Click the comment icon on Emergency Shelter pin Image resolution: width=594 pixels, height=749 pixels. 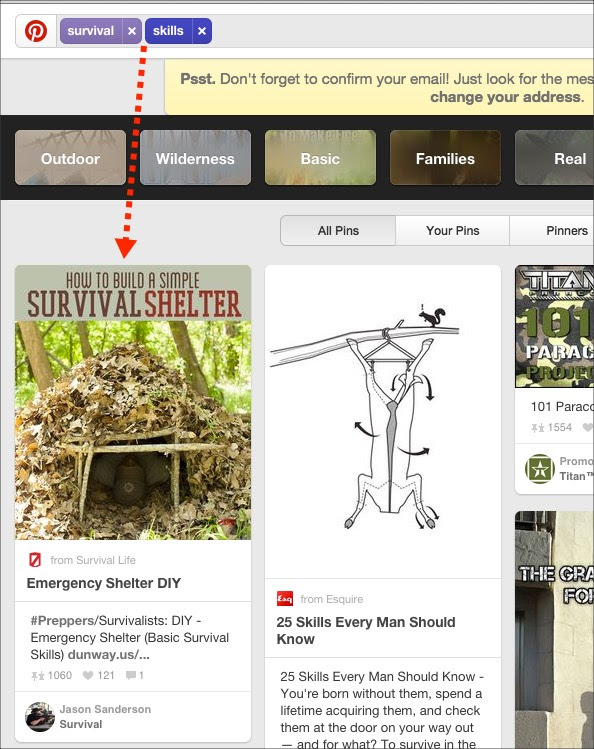pyautogui.click(x=130, y=675)
